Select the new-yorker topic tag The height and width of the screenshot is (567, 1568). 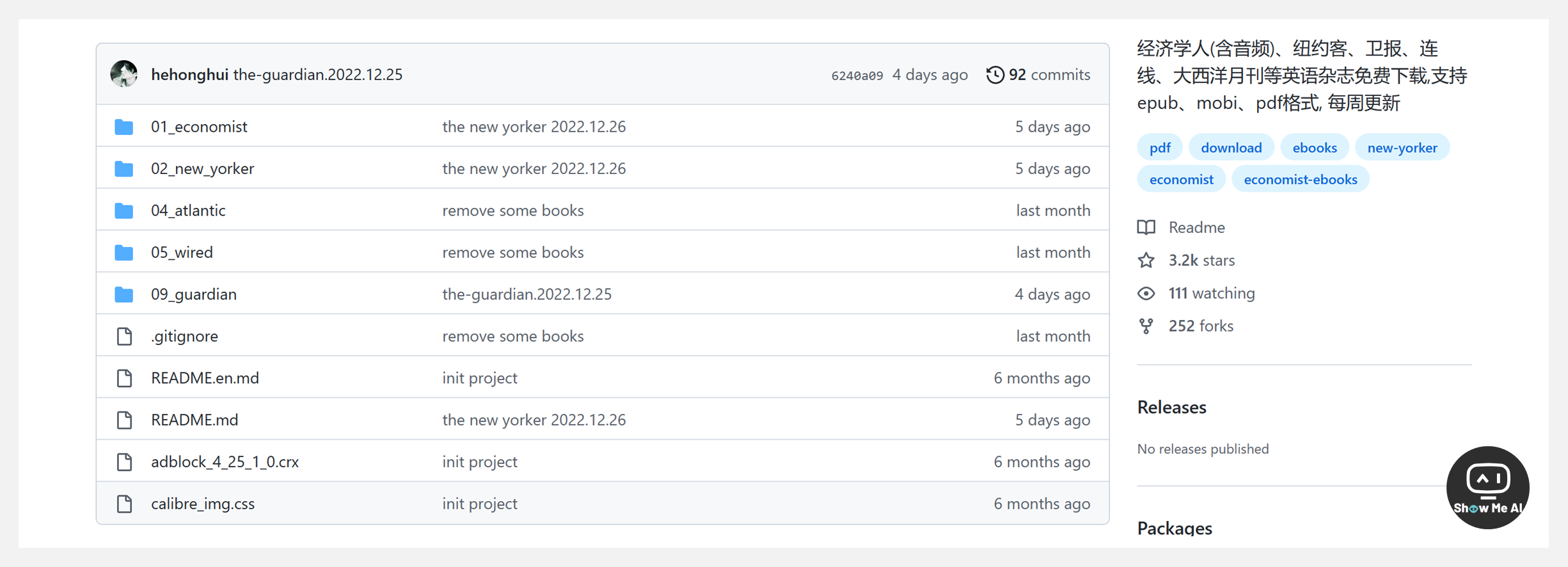pos(1402,148)
